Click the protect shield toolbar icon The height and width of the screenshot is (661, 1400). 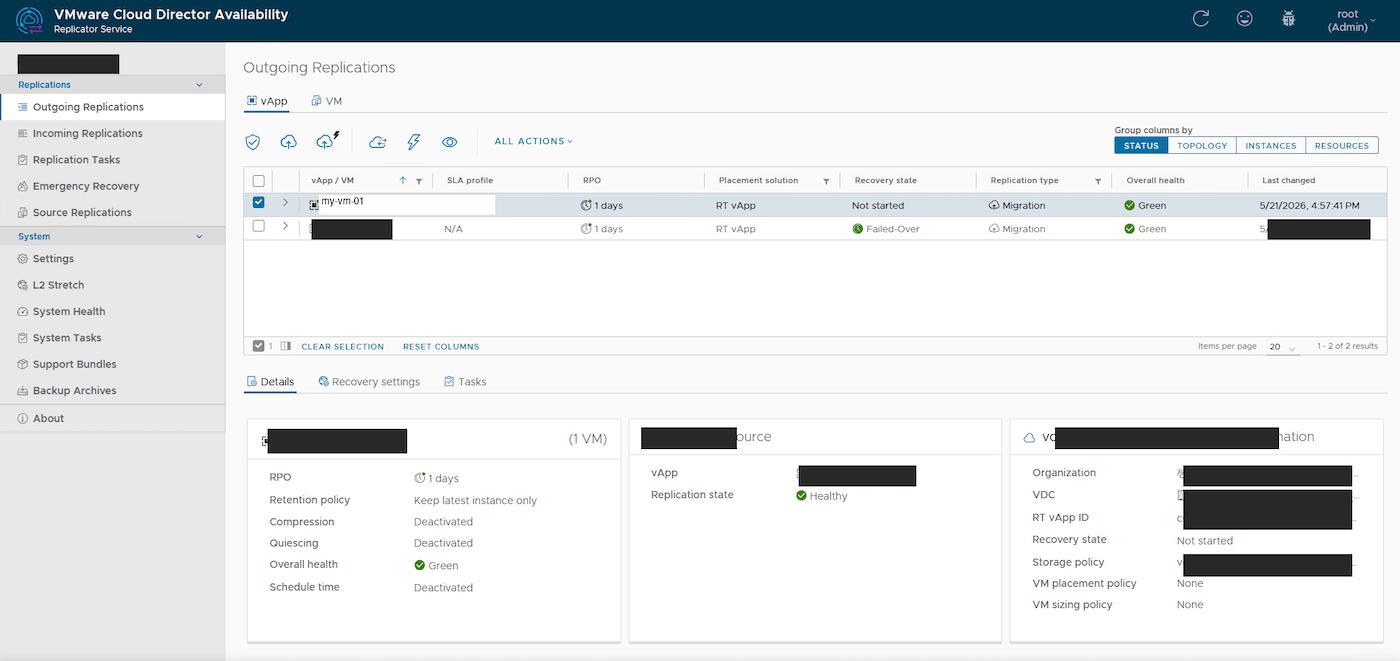253,142
